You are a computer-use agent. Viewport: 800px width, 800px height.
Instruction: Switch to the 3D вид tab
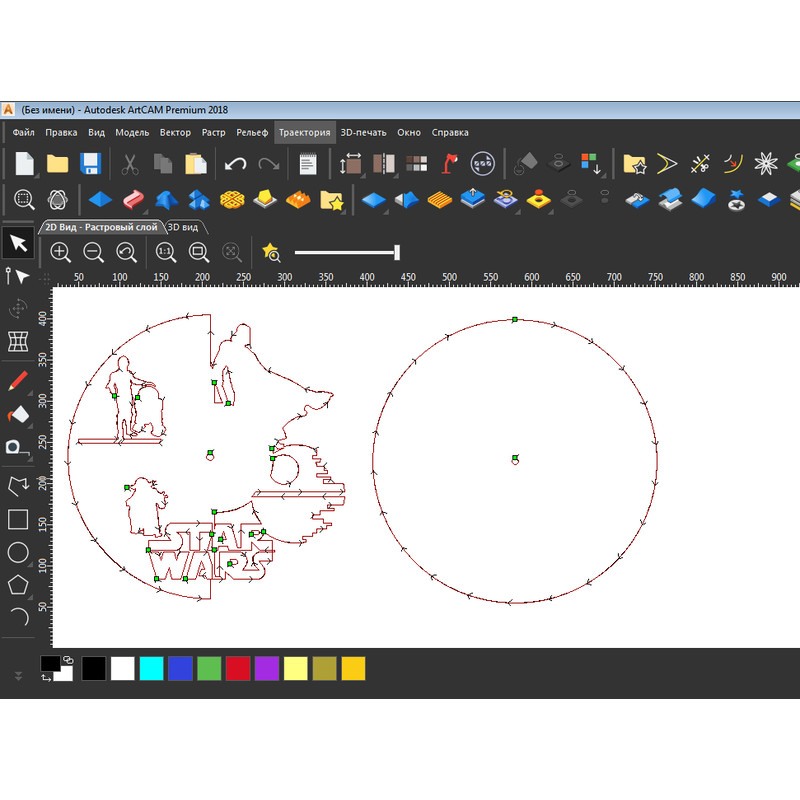(x=185, y=227)
